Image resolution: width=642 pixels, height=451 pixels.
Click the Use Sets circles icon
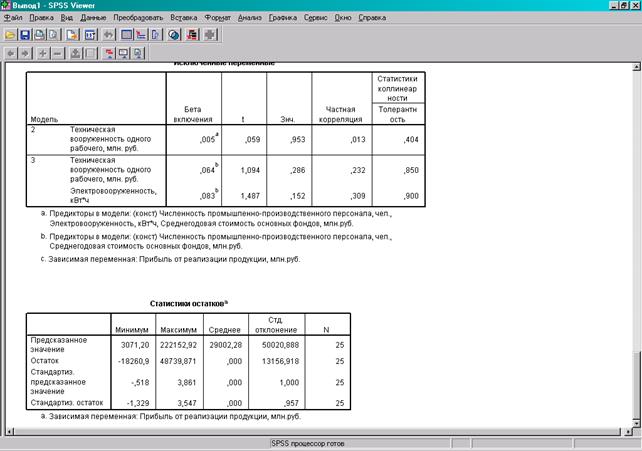pos(174,35)
